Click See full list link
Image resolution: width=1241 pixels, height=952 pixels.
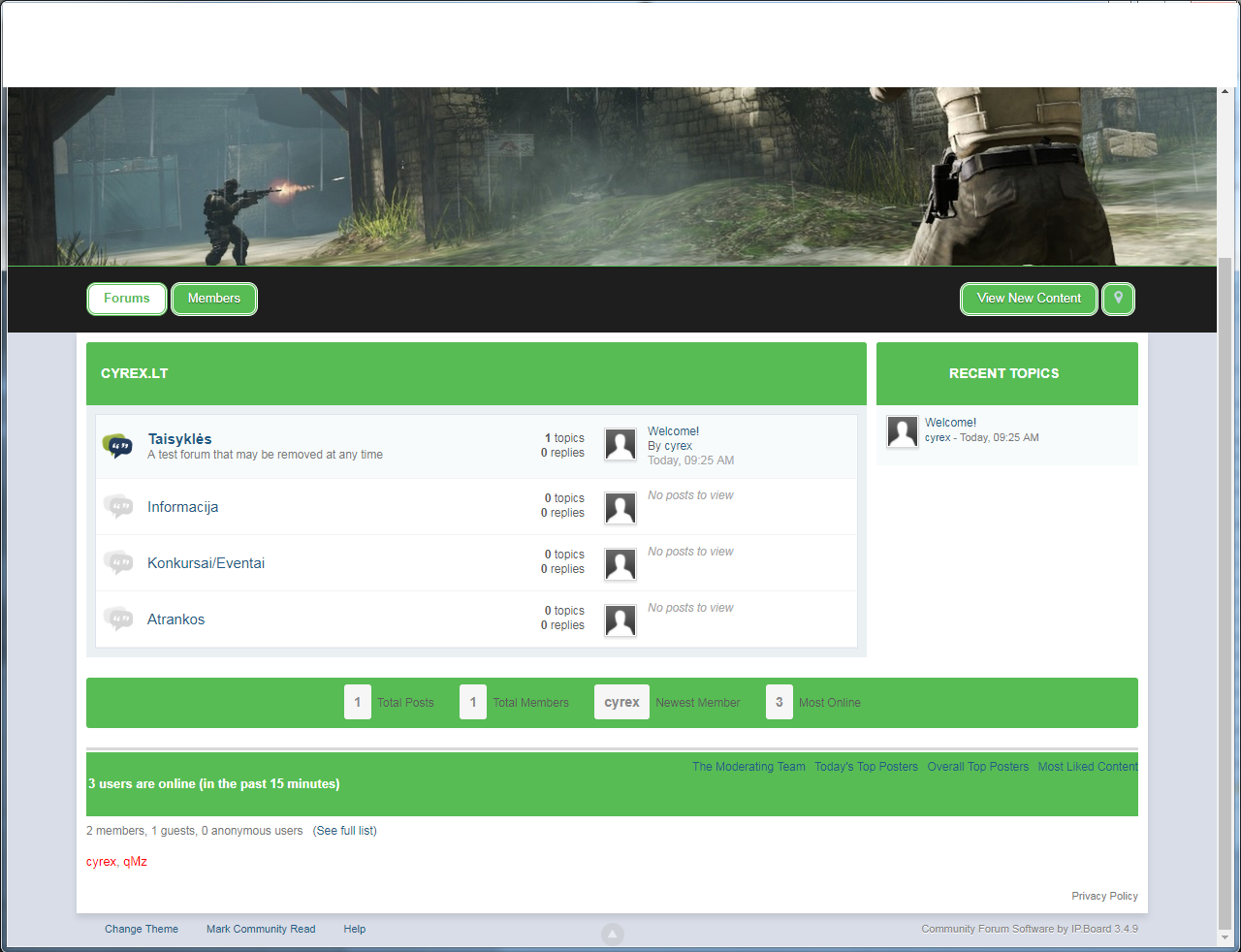[345, 831]
